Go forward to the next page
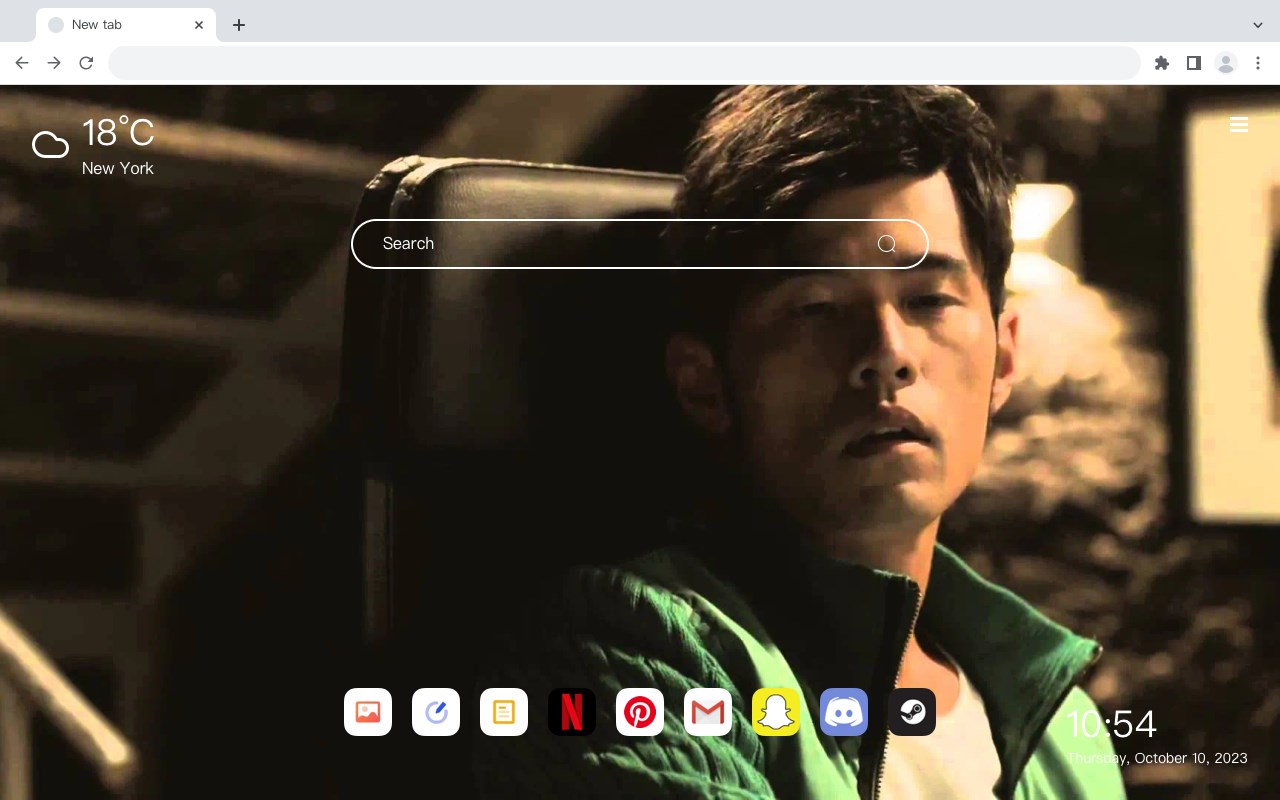The width and height of the screenshot is (1280, 800). 54,63
